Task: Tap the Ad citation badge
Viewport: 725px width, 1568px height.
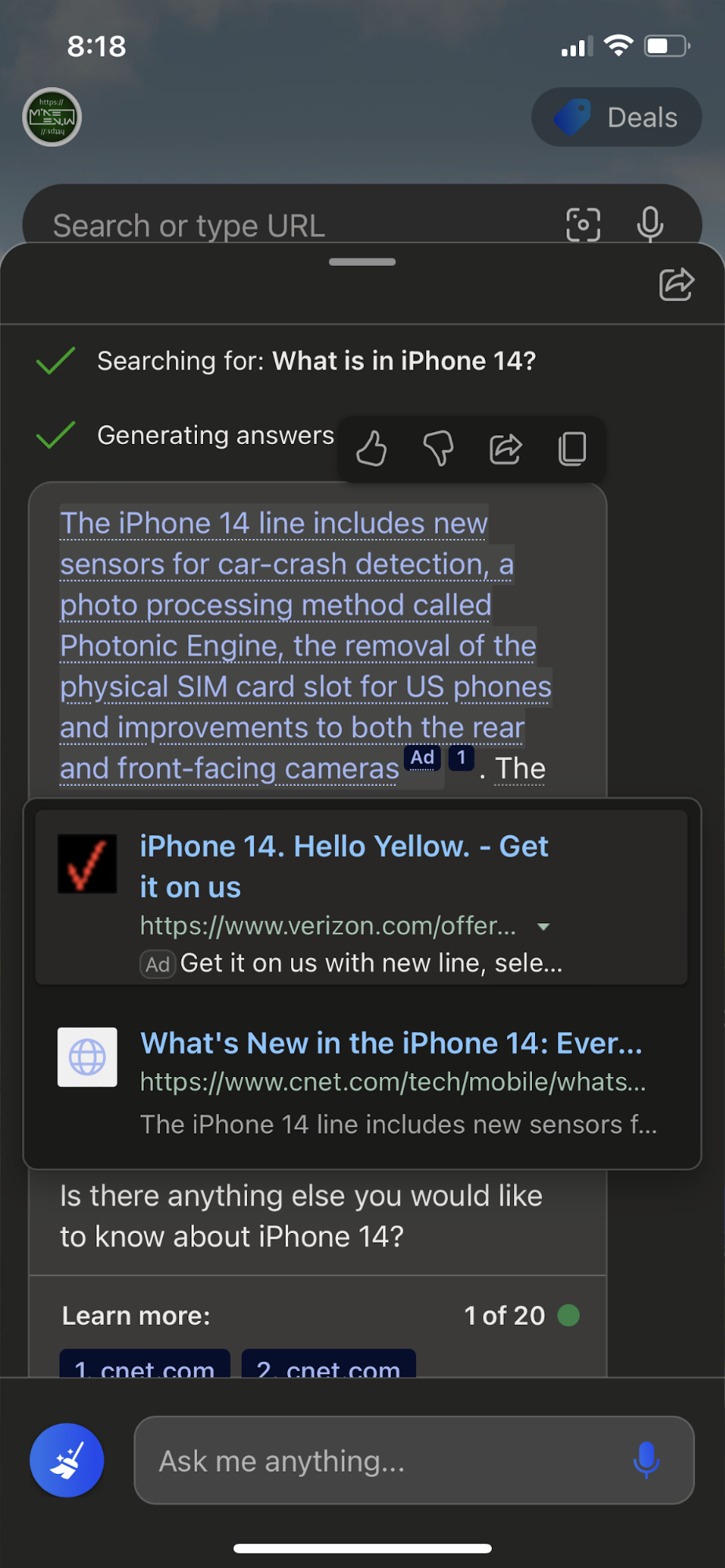Action: click(422, 758)
